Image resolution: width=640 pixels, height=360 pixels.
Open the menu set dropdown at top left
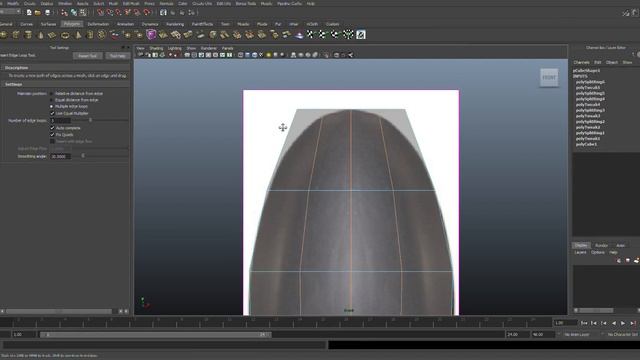10,11
